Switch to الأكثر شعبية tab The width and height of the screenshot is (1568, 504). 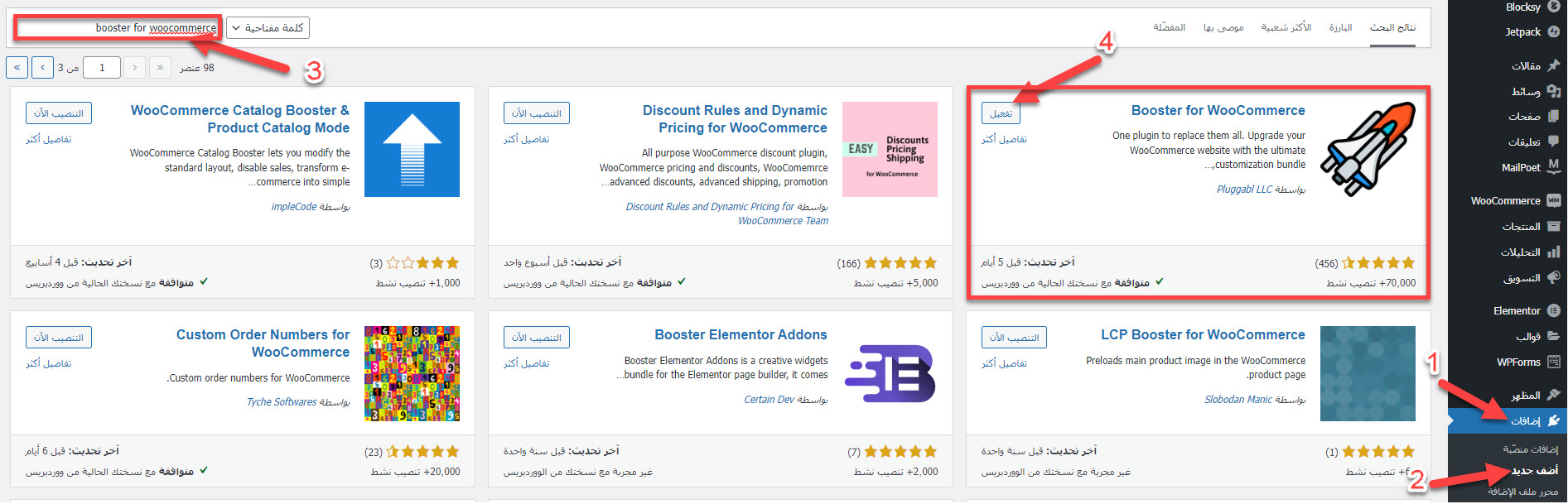[1286, 27]
